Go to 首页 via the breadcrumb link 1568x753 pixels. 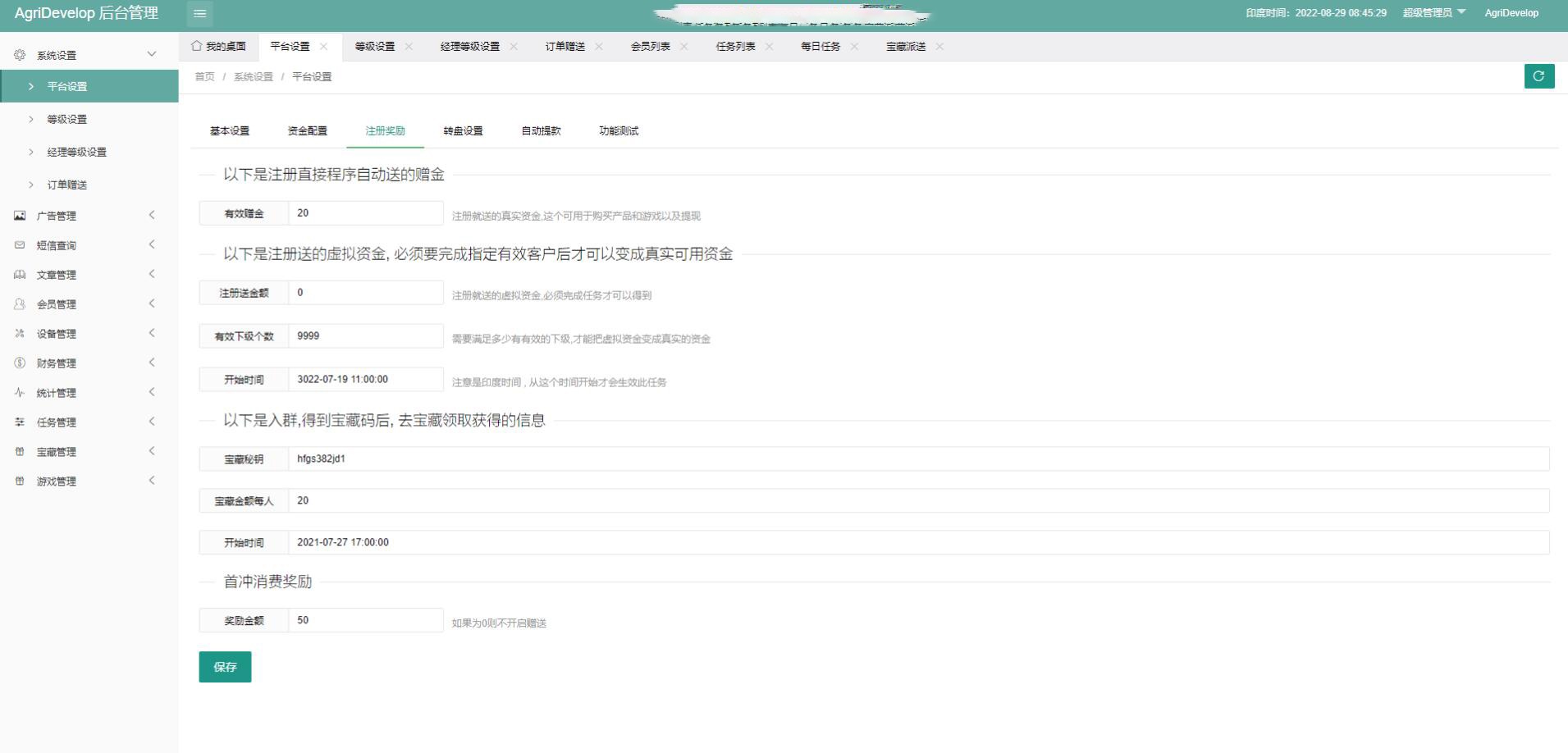[203, 76]
